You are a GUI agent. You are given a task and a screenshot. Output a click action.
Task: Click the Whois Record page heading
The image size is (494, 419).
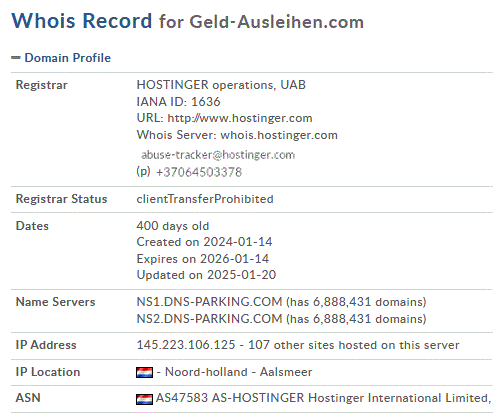(x=82, y=21)
